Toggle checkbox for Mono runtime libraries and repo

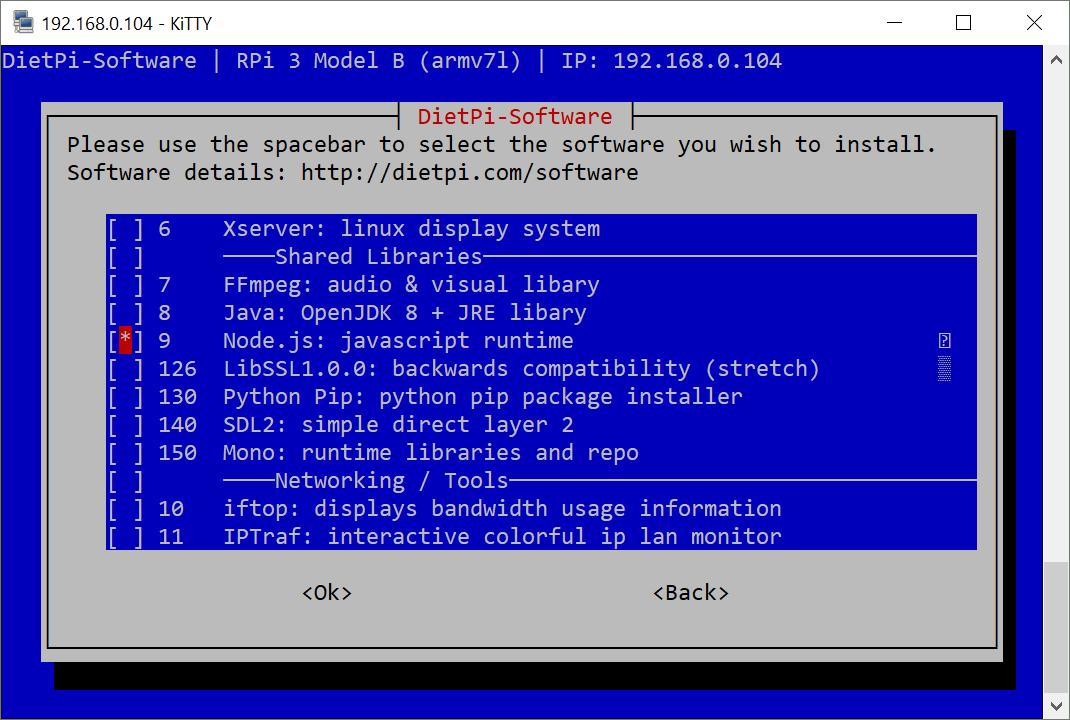coord(126,452)
